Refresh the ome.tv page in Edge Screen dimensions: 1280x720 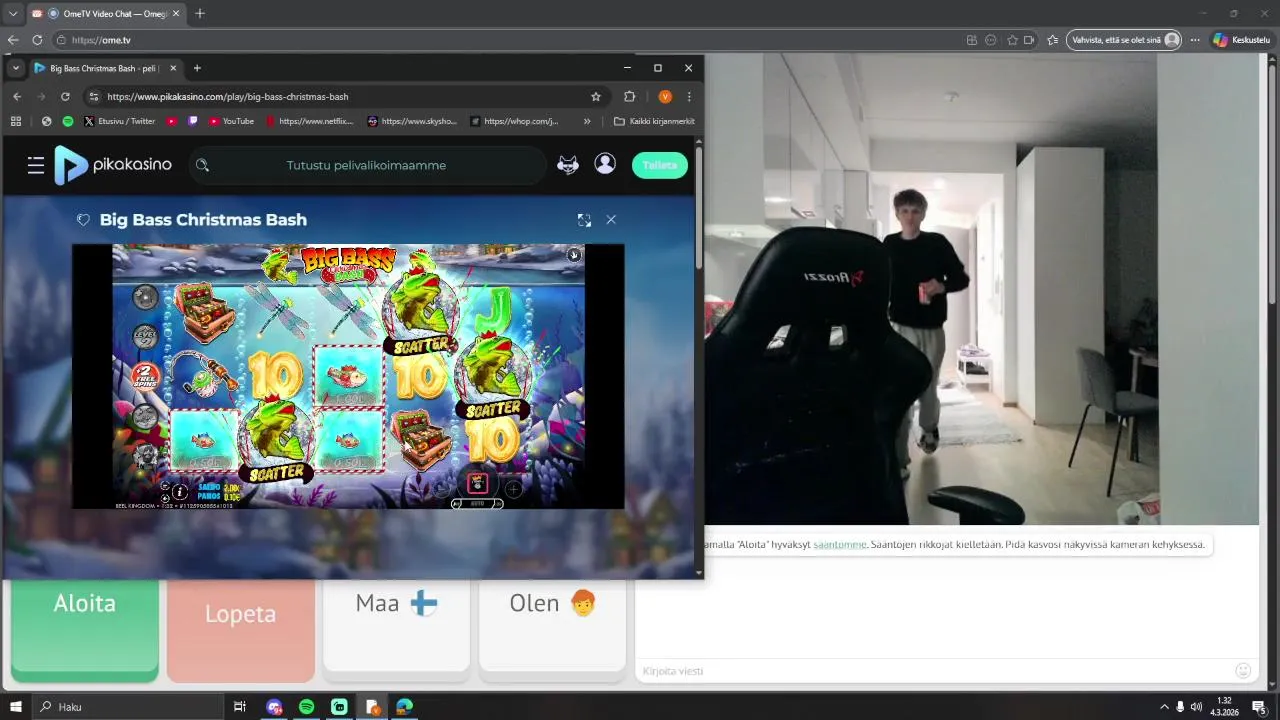37,40
